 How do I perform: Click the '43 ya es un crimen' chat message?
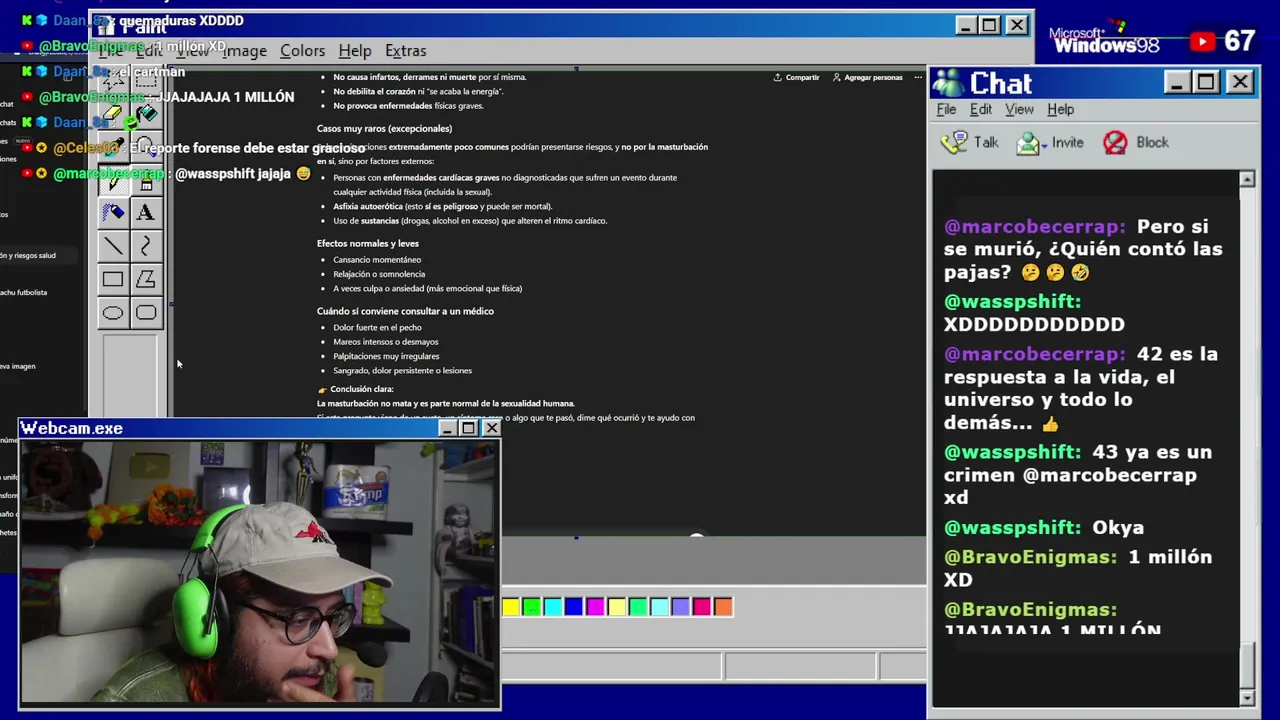[x=1078, y=474]
